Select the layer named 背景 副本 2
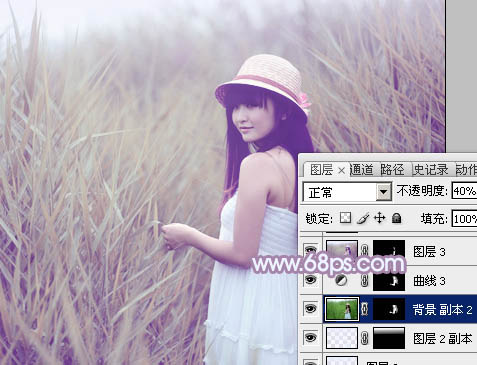 (x=442, y=310)
